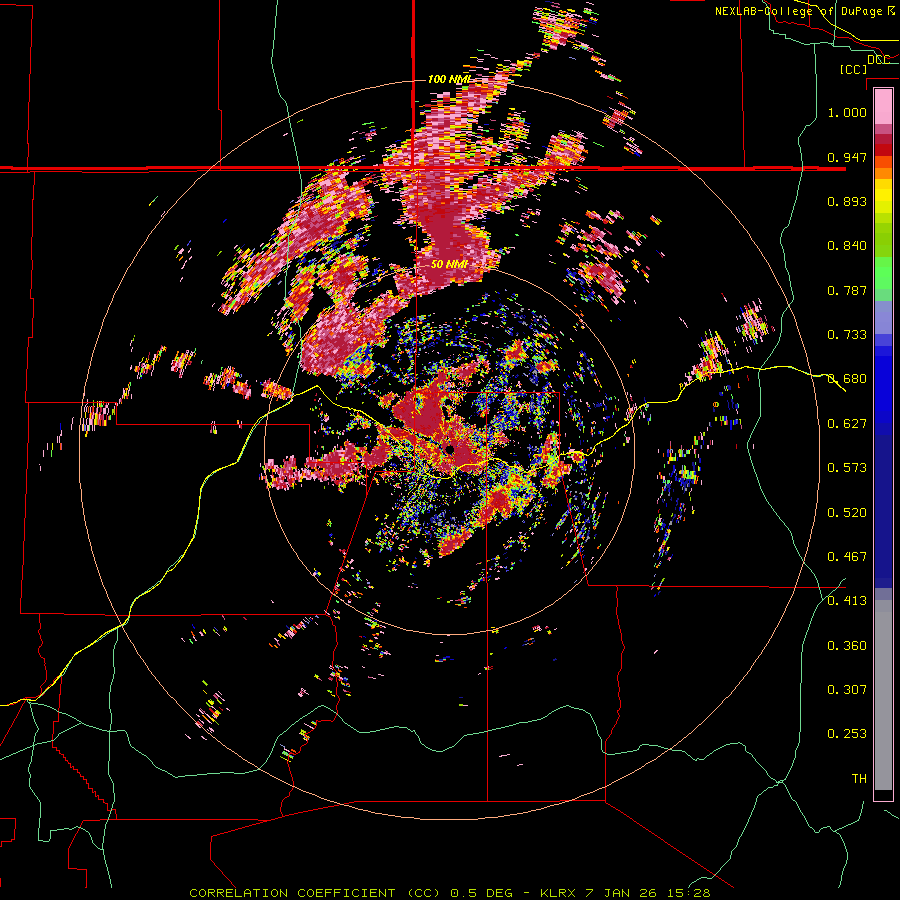
Task: Click the 50 NMI range ring label
Action: [449, 264]
